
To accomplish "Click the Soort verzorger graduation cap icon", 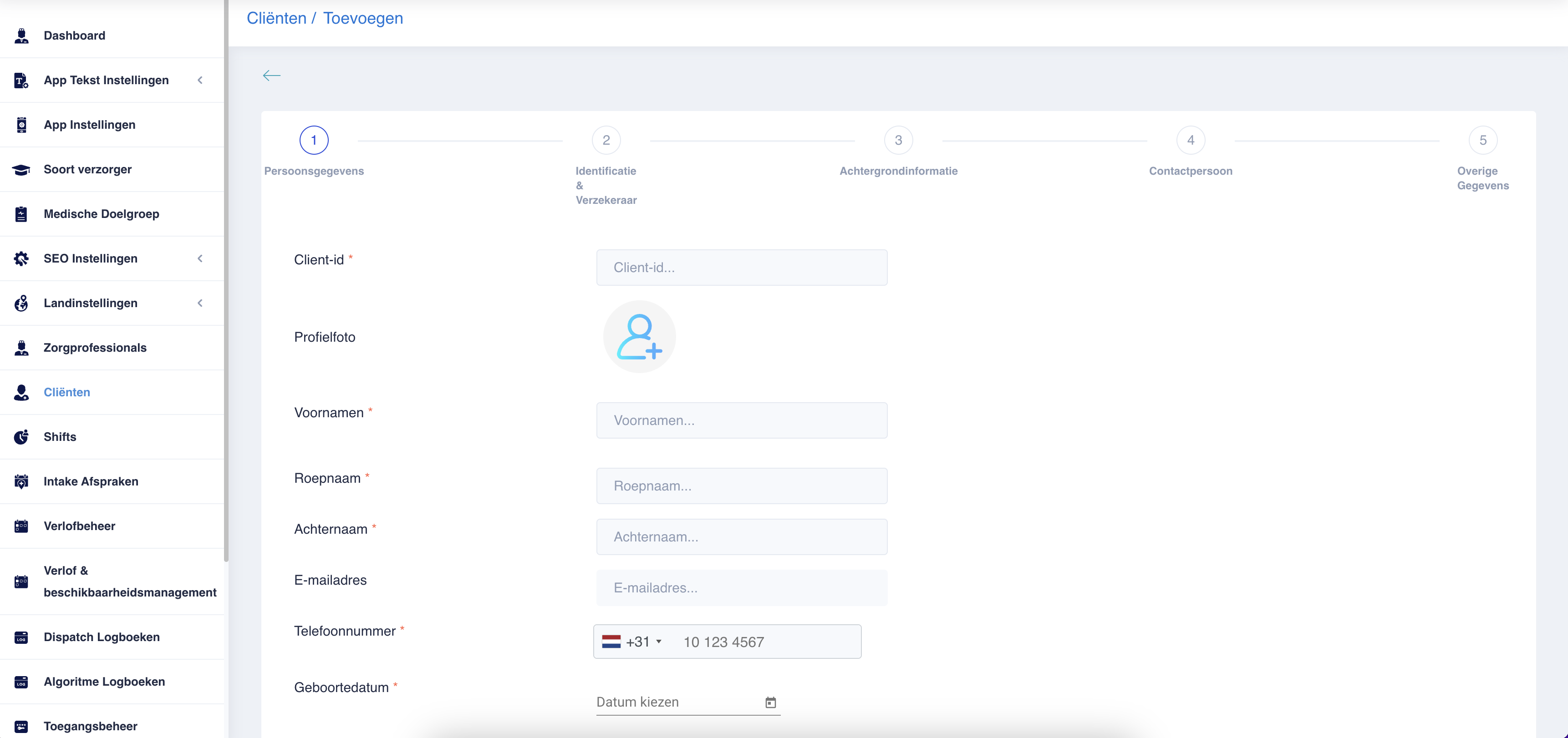I will [x=21, y=170].
